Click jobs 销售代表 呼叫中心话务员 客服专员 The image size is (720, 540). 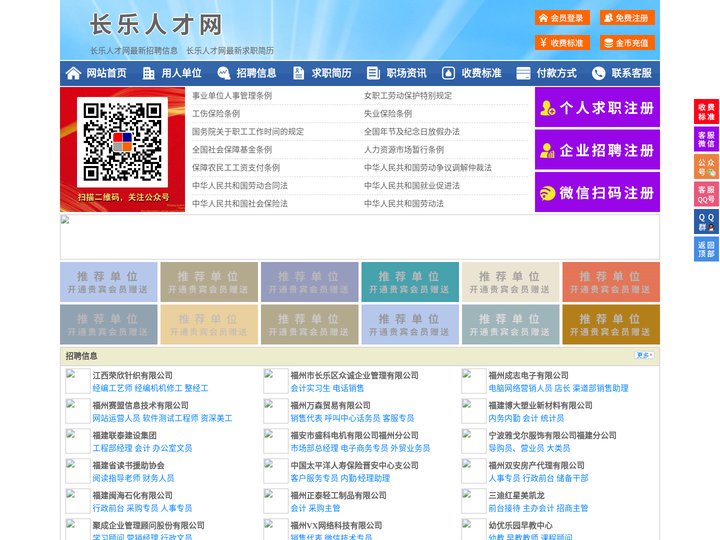coord(352,418)
